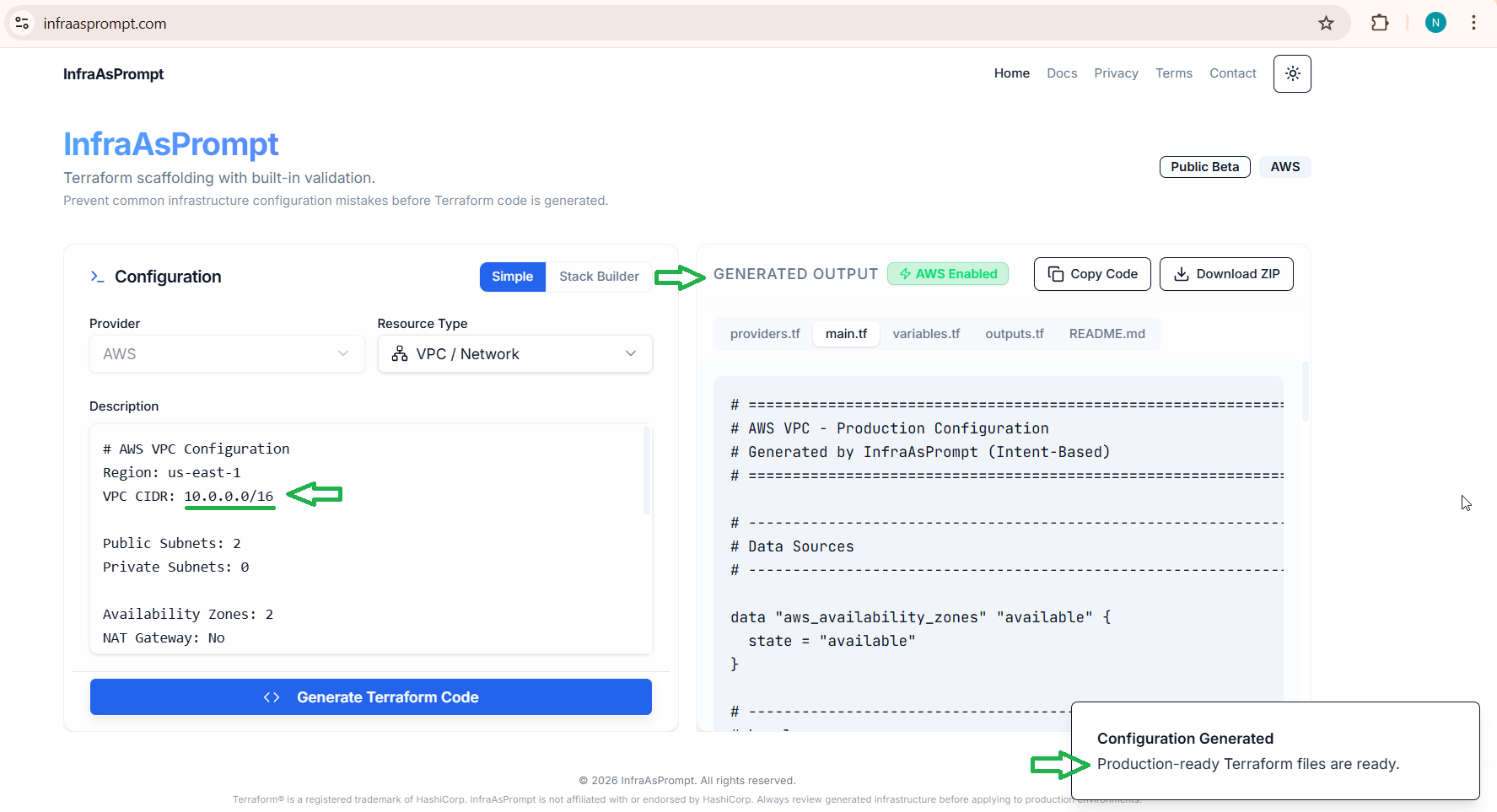Switch to Simple mode
The height and width of the screenshot is (812, 1497).
[512, 277]
